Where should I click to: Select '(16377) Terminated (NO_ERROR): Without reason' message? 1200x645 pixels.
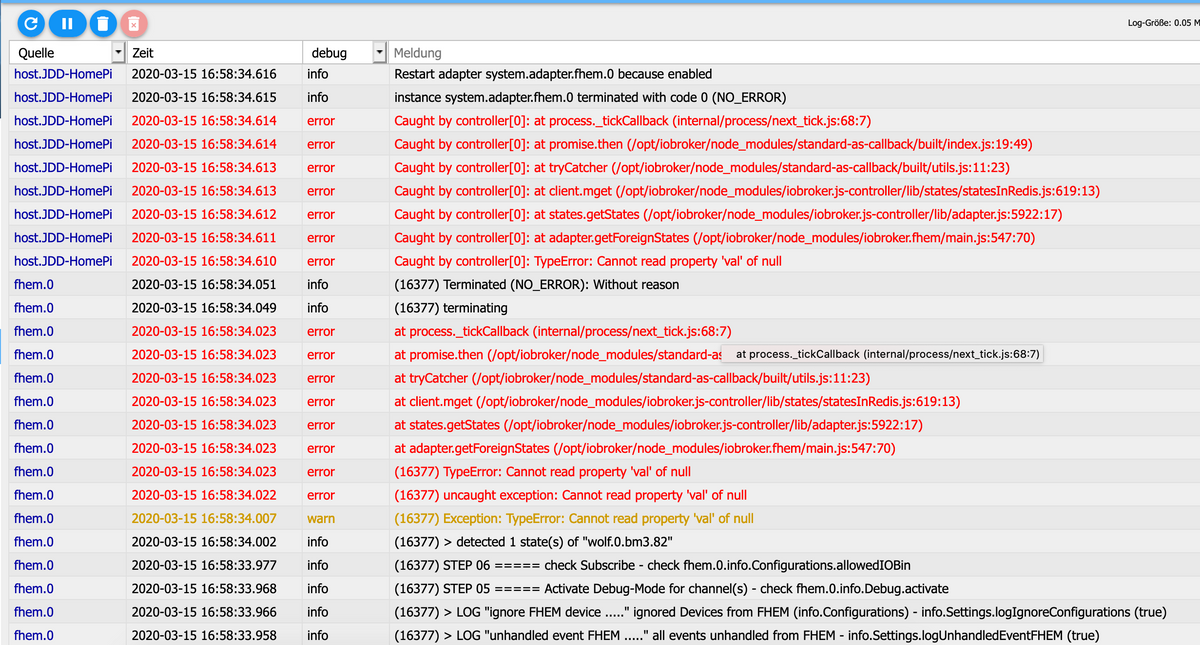point(537,284)
